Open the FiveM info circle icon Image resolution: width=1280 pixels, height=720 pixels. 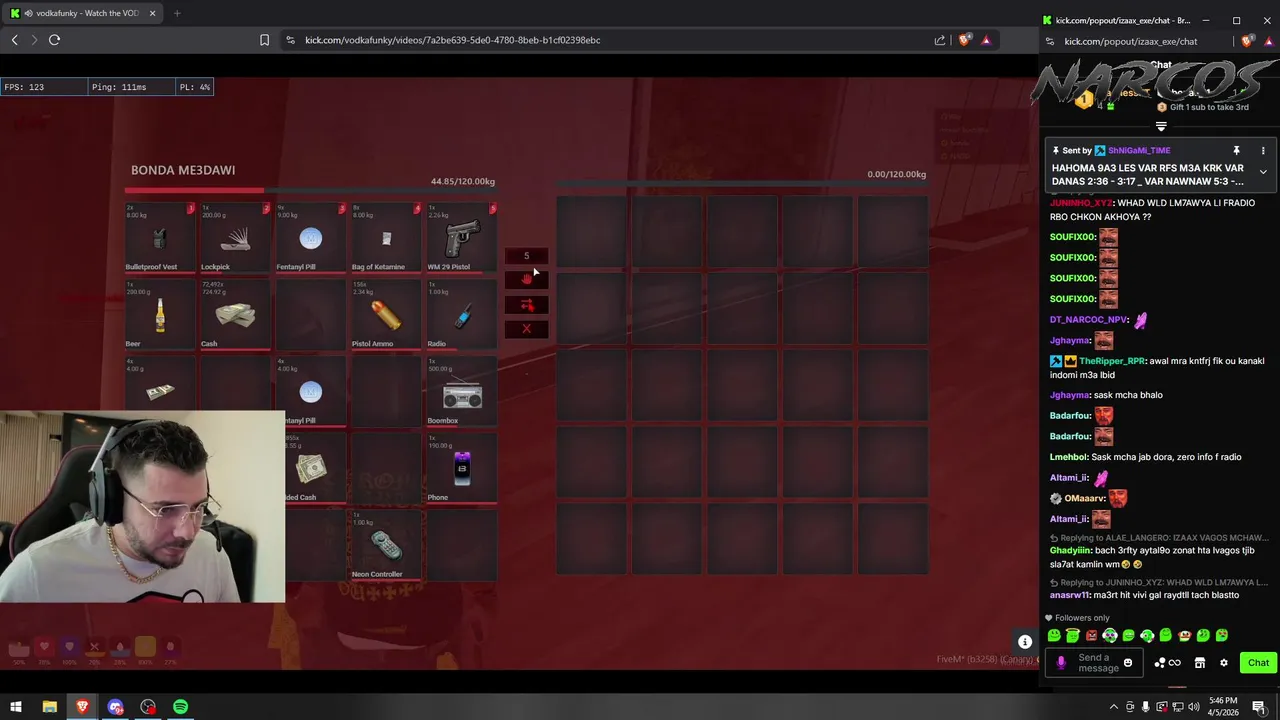1025,642
